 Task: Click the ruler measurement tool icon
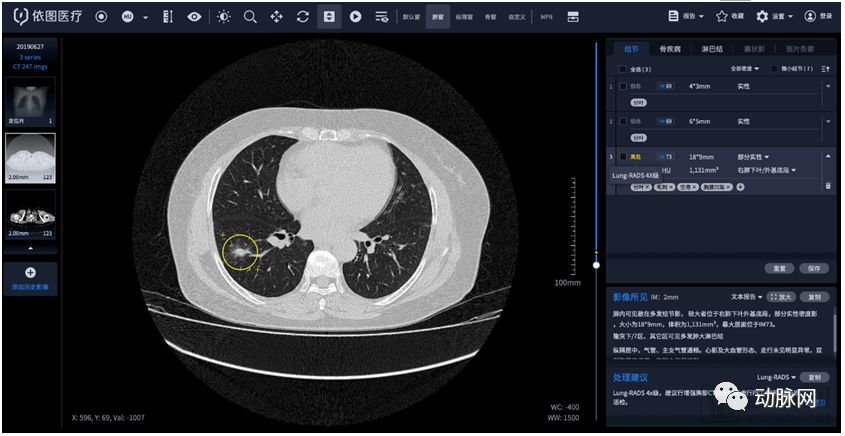pos(167,17)
